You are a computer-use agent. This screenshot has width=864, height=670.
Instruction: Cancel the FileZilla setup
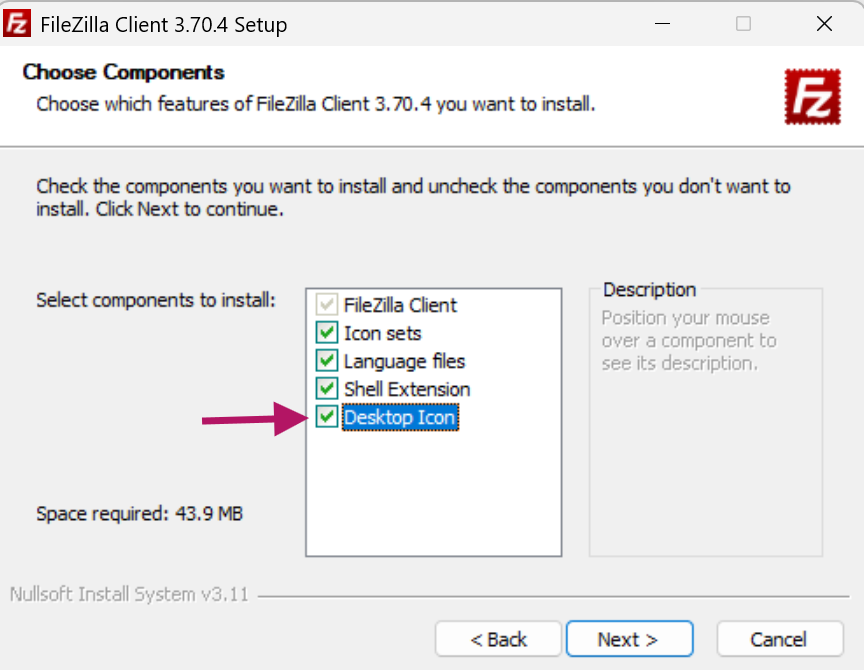click(780, 639)
